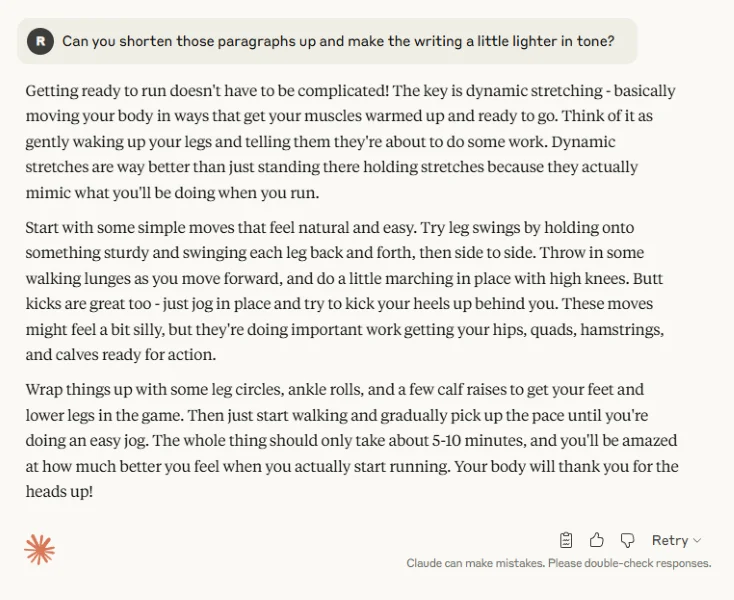Viewport: 734px width, 600px height.
Task: Click the final 'heads up!' line
Action: click(59, 491)
